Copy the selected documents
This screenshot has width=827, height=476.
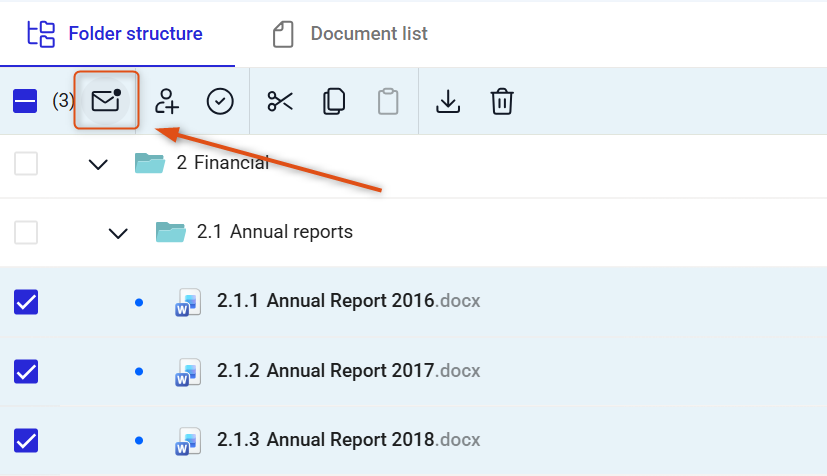(333, 101)
